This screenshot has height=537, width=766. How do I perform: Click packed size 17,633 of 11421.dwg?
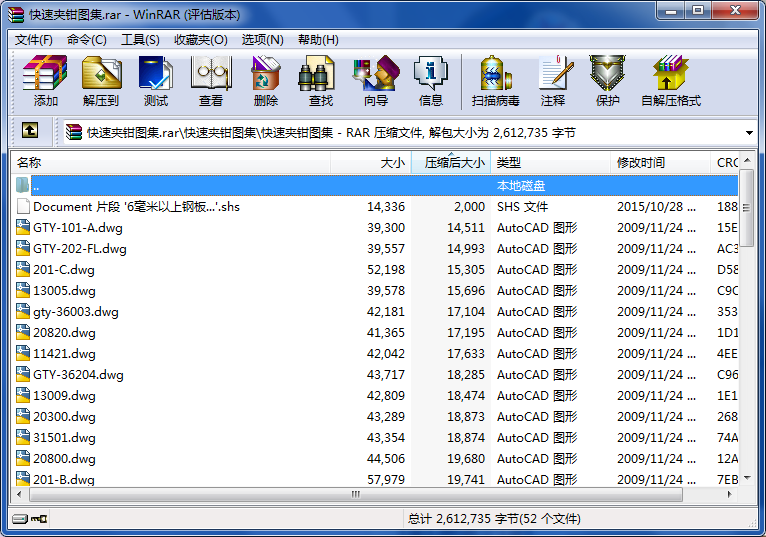pos(466,354)
